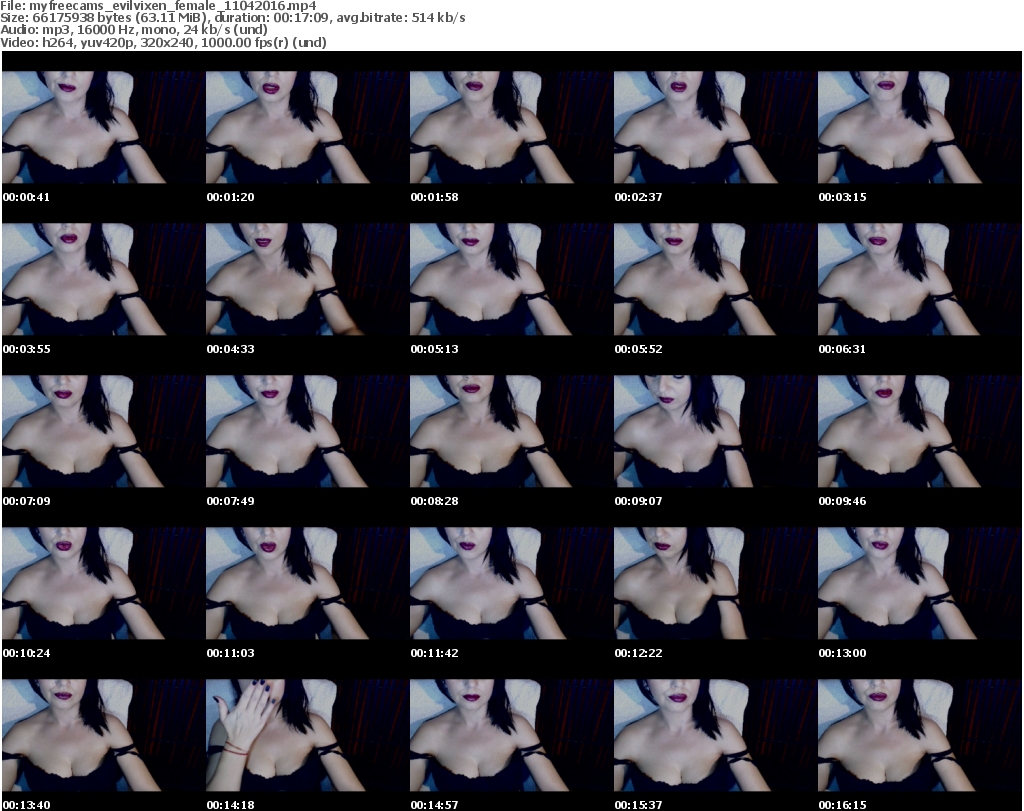Viewport: 1024px width, 811px height.
Task: Click the timestamp text '00:14:18'
Action: 231,805
